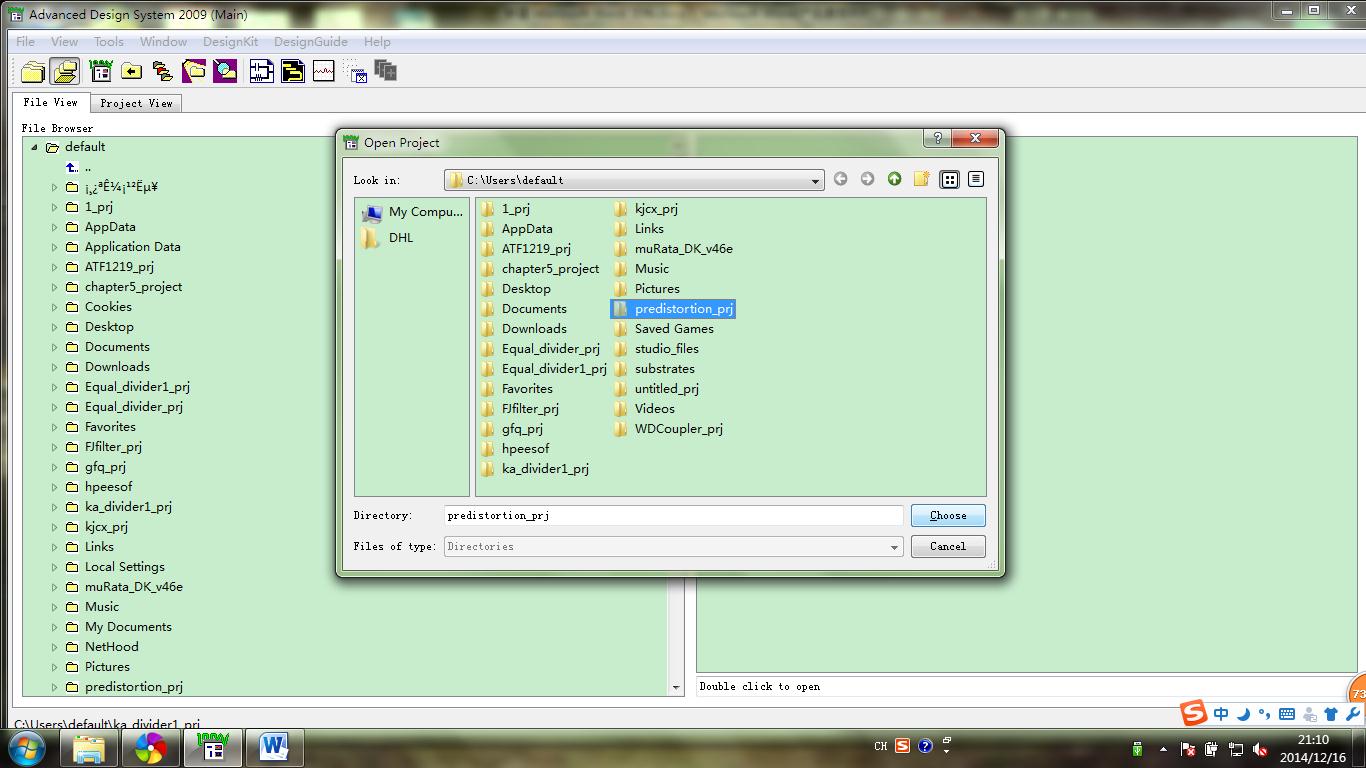Show hidden system tray icons

(x=1163, y=749)
